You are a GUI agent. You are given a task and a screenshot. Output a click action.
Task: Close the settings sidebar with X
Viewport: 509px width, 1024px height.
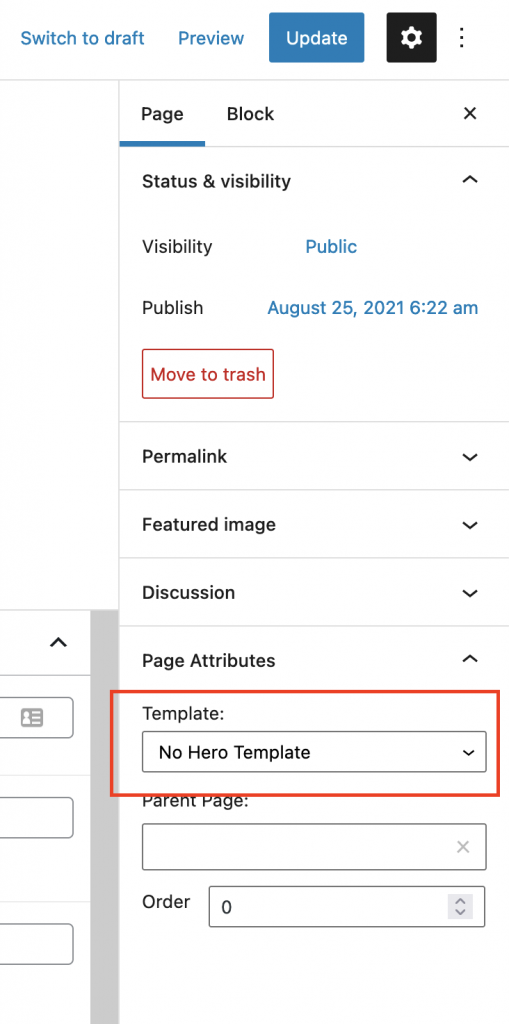(469, 114)
